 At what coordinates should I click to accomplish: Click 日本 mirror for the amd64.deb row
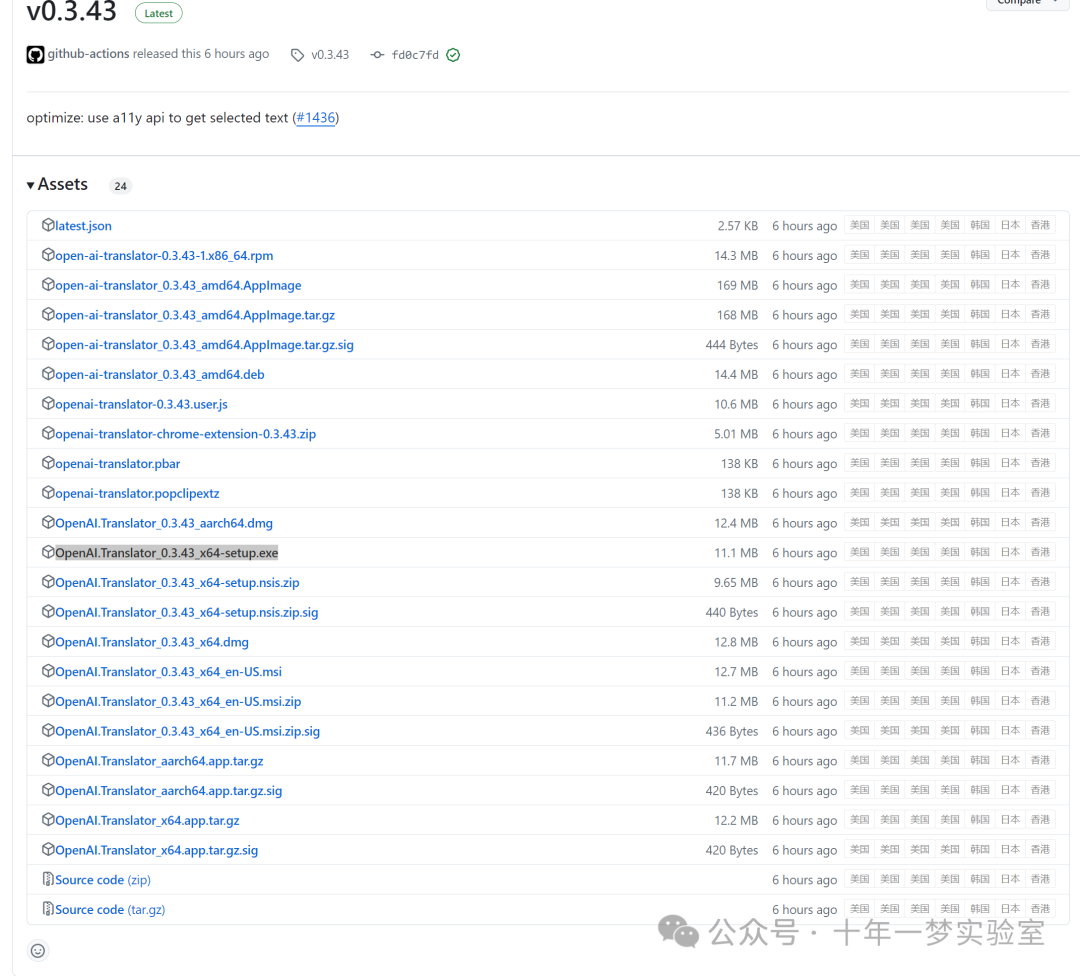click(x=1010, y=374)
